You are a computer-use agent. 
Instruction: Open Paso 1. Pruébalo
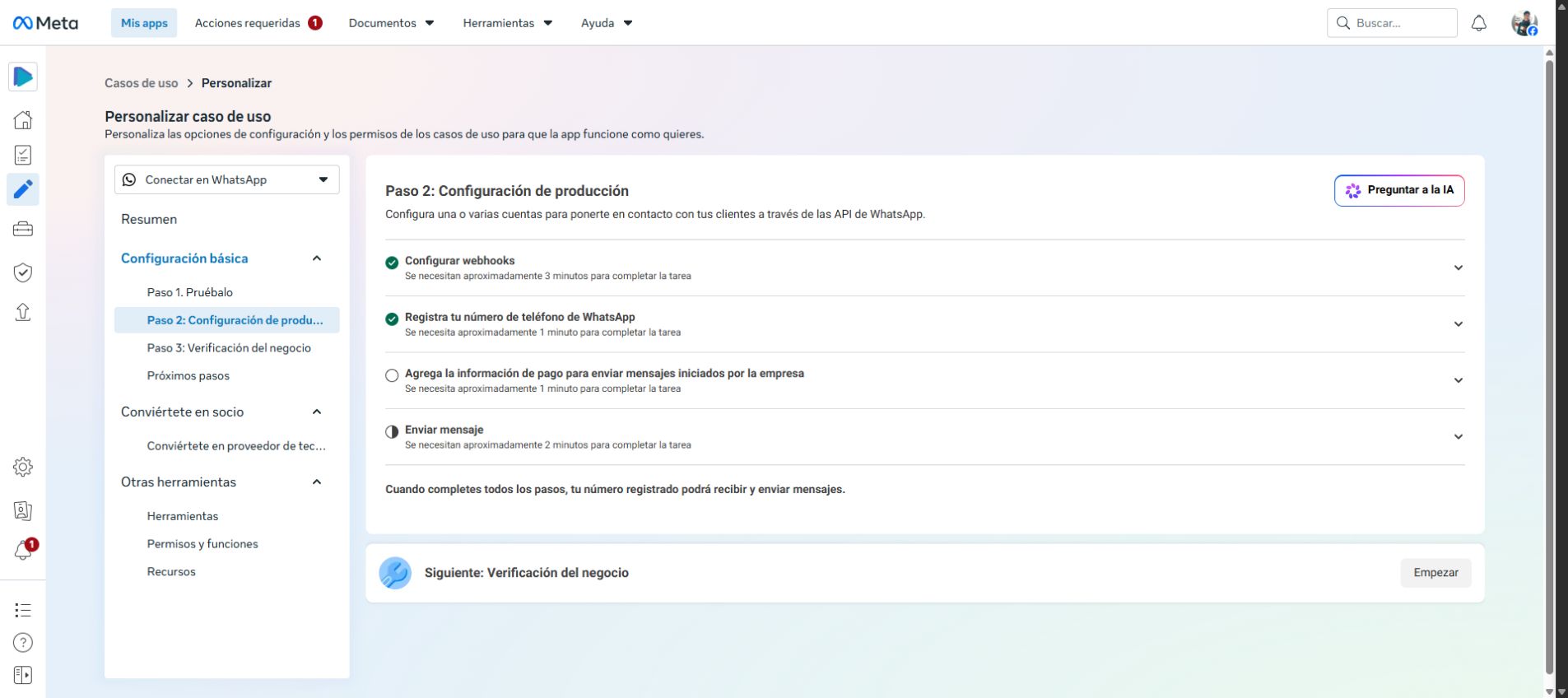[x=190, y=292]
